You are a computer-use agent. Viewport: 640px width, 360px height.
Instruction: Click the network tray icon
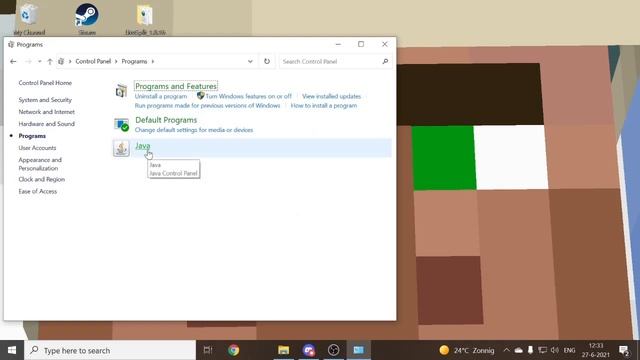coord(542,350)
